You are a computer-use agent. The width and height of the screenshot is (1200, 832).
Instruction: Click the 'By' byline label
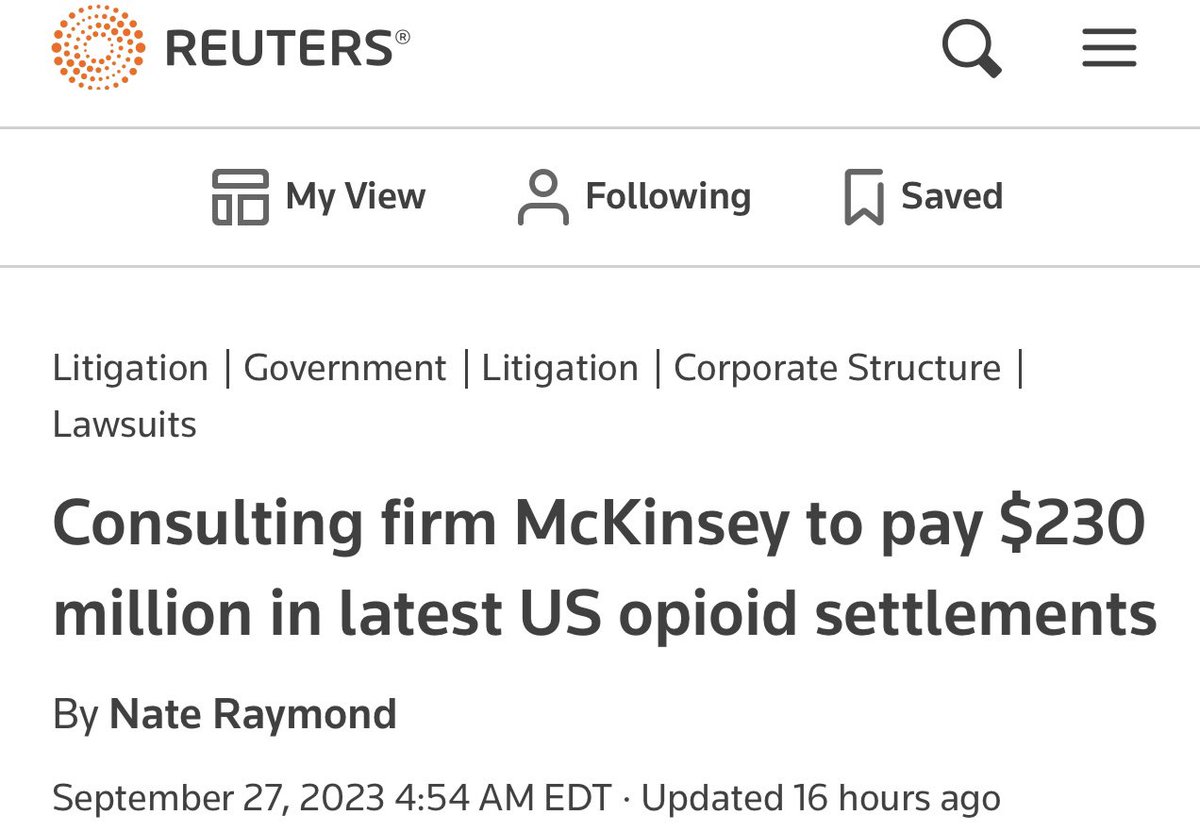[76, 714]
